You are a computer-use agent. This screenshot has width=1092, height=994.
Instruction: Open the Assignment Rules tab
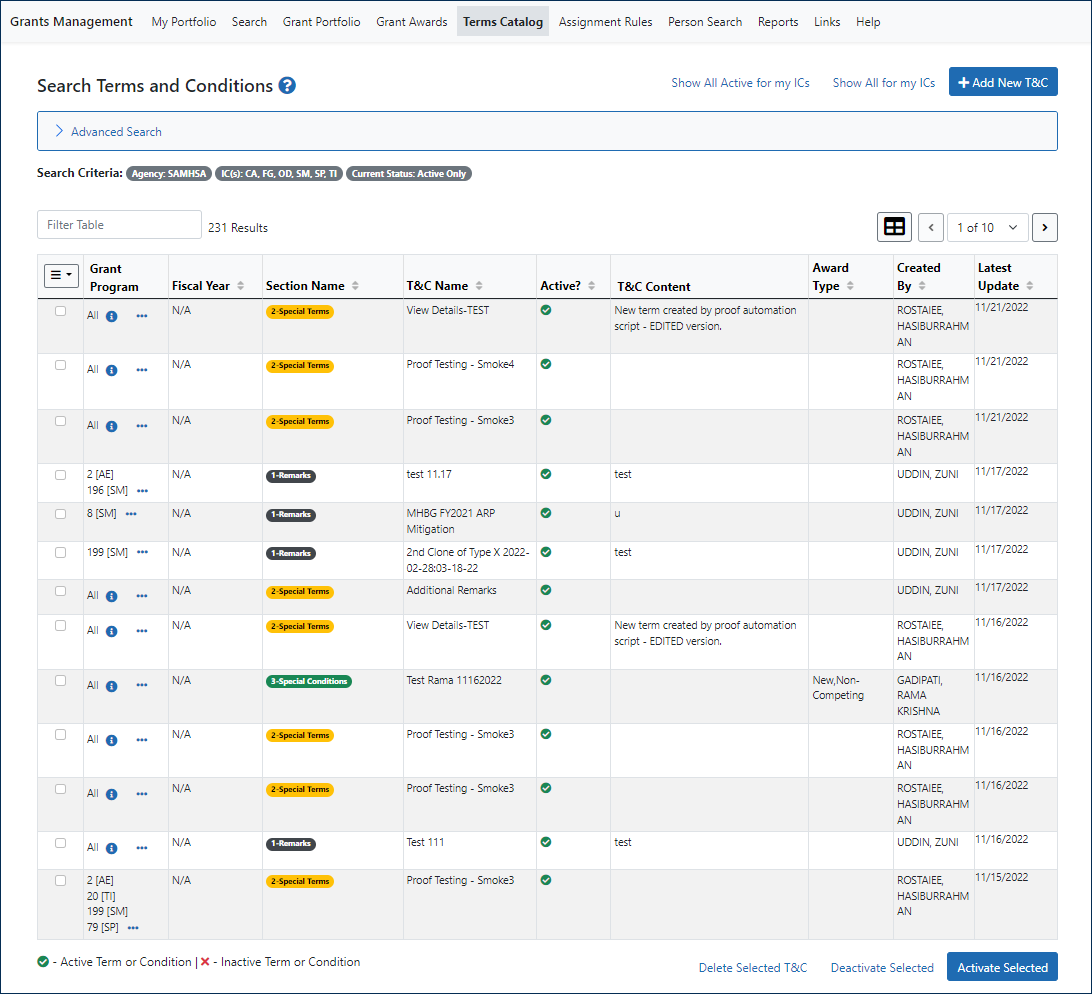pos(605,22)
